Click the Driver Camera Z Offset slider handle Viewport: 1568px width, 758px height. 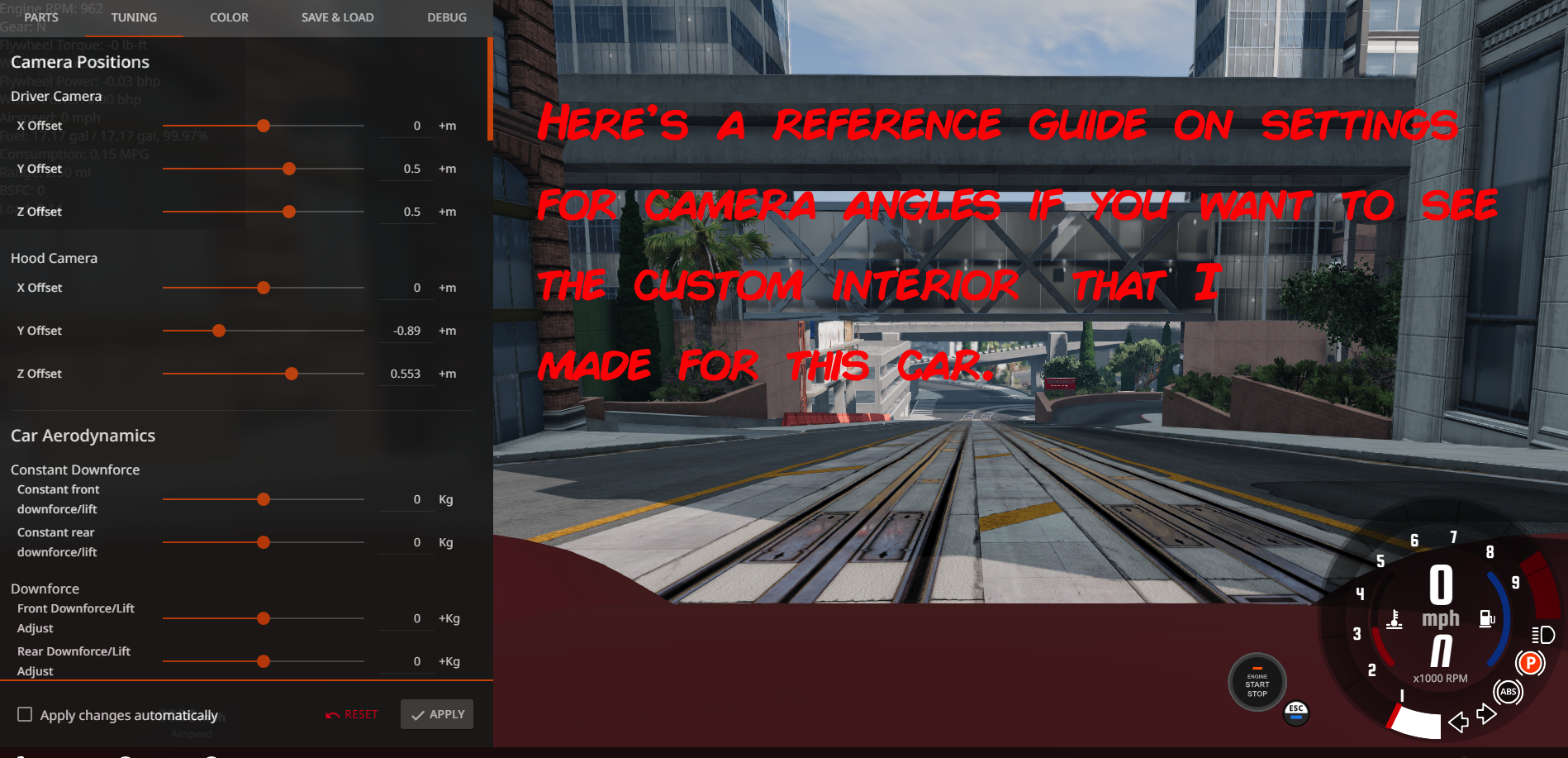(289, 212)
